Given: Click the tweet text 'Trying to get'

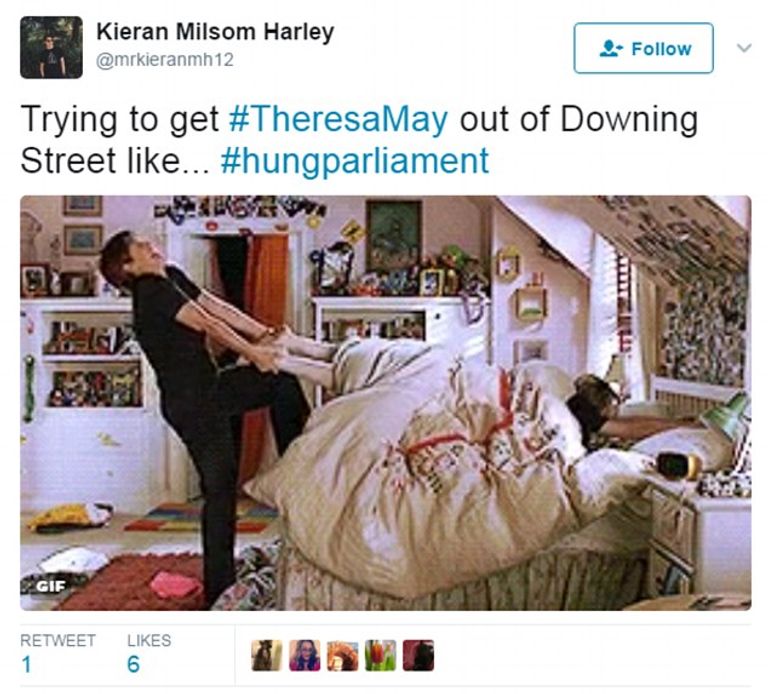Looking at the screenshot, I should point(120,120).
